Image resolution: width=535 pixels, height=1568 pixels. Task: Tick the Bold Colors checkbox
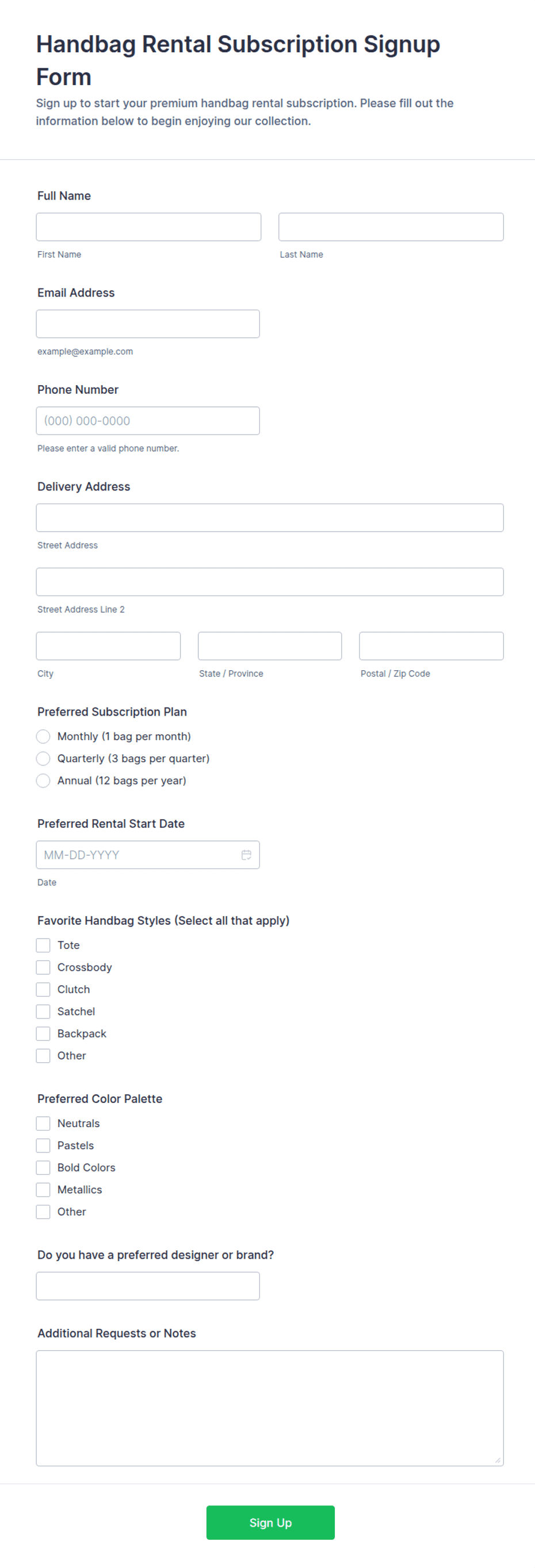pos(43,1167)
